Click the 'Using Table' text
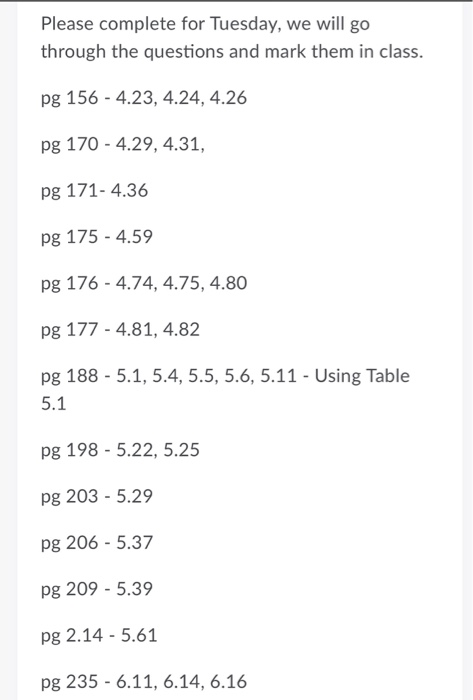 coord(362,377)
